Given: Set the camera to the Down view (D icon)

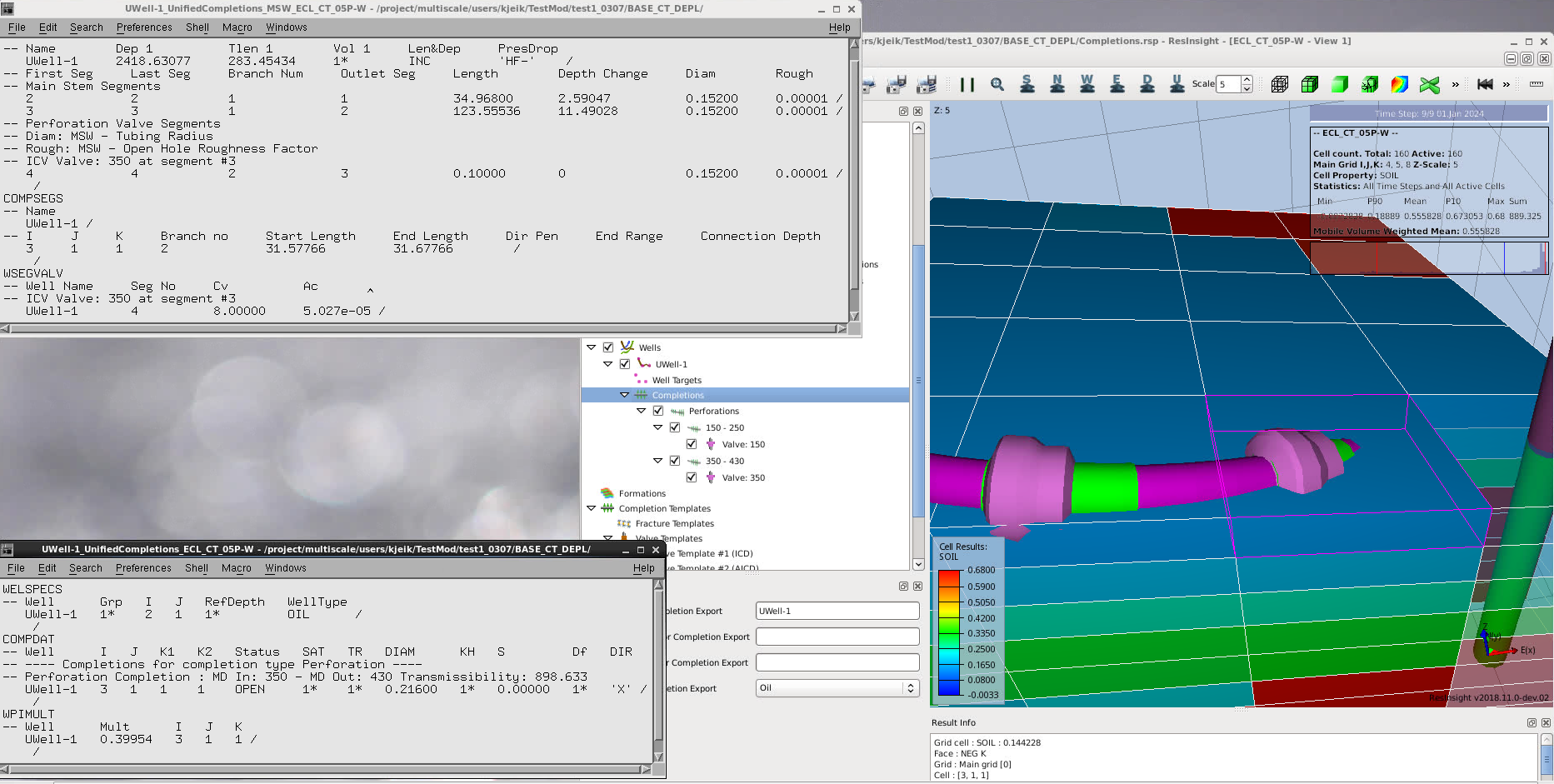Looking at the screenshot, I should 1147,83.
